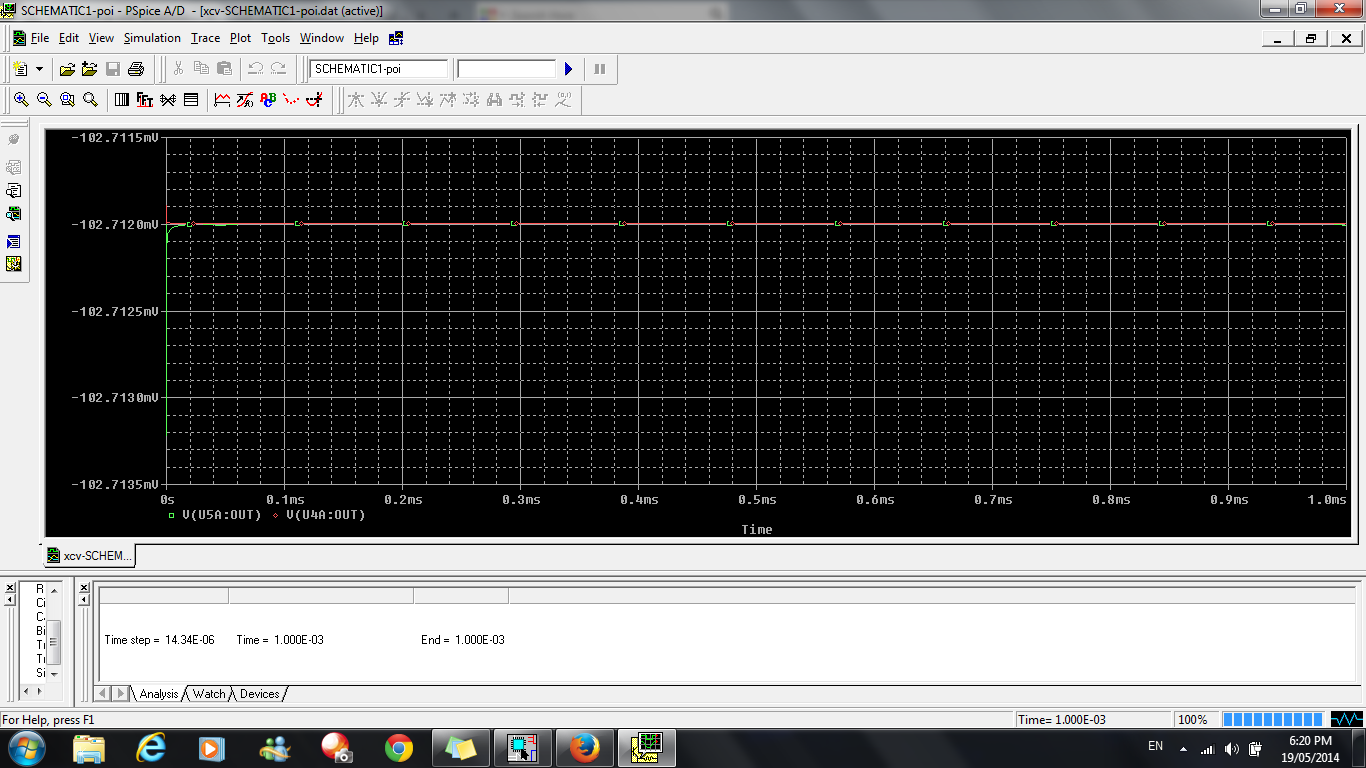Open the Window menu
Viewport: 1366px width, 768px height.
pos(322,38)
